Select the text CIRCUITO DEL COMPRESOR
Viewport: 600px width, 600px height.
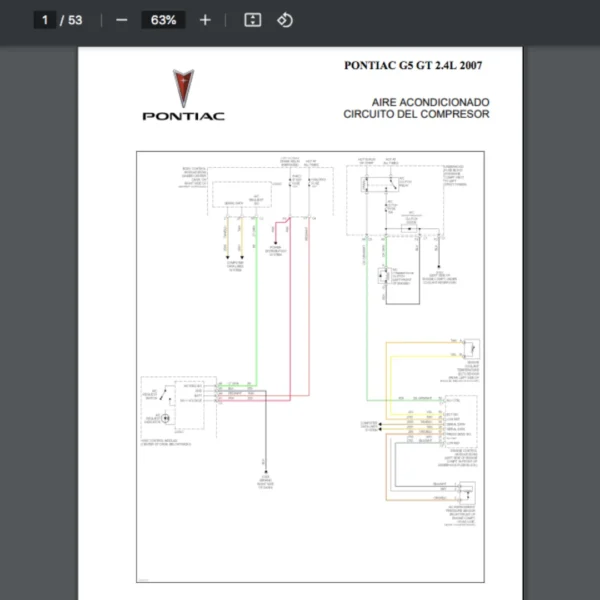pyautogui.click(x=416, y=114)
